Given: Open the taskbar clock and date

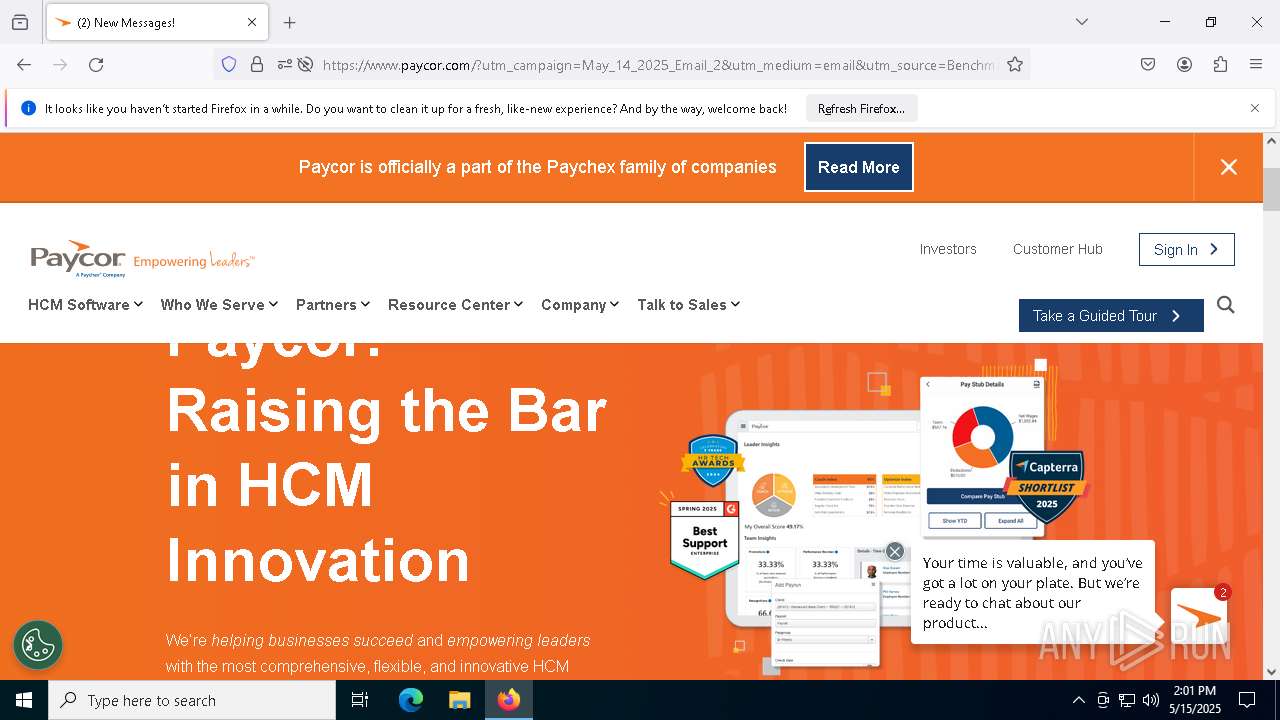Looking at the screenshot, I should (1195, 700).
